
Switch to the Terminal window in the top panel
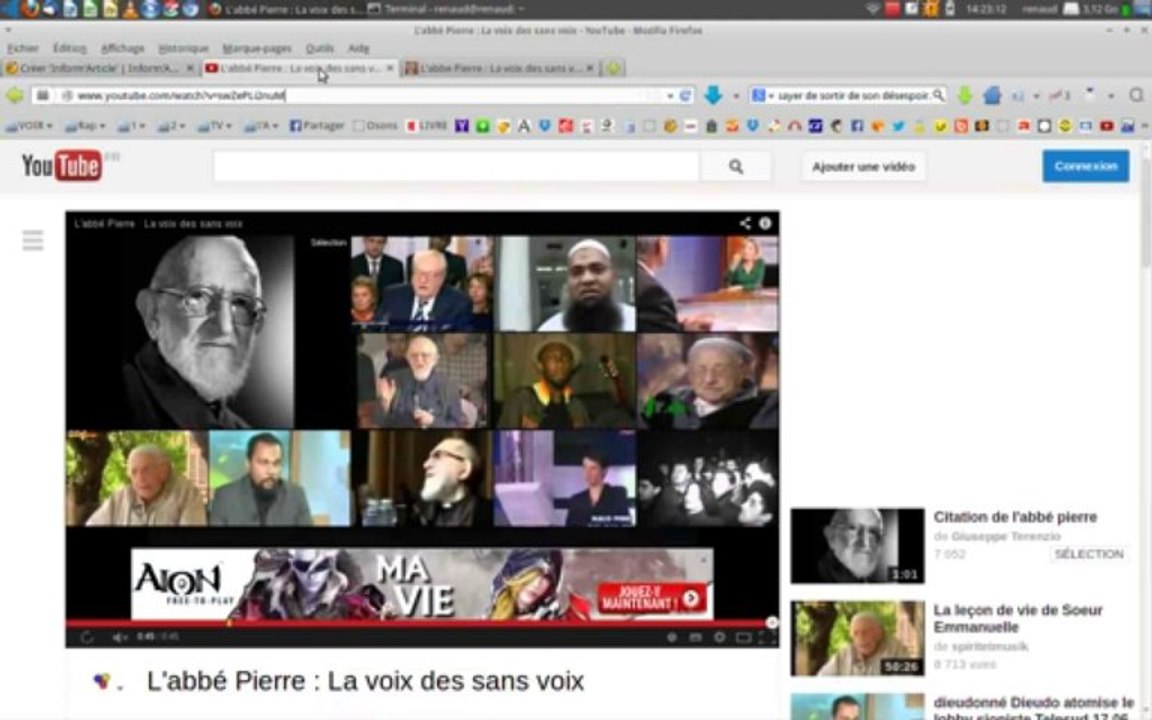coord(445,9)
